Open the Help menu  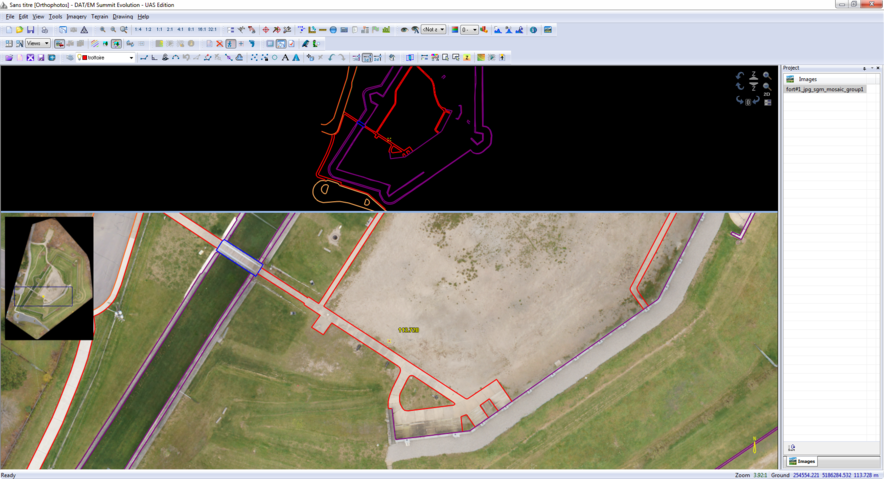pos(143,17)
